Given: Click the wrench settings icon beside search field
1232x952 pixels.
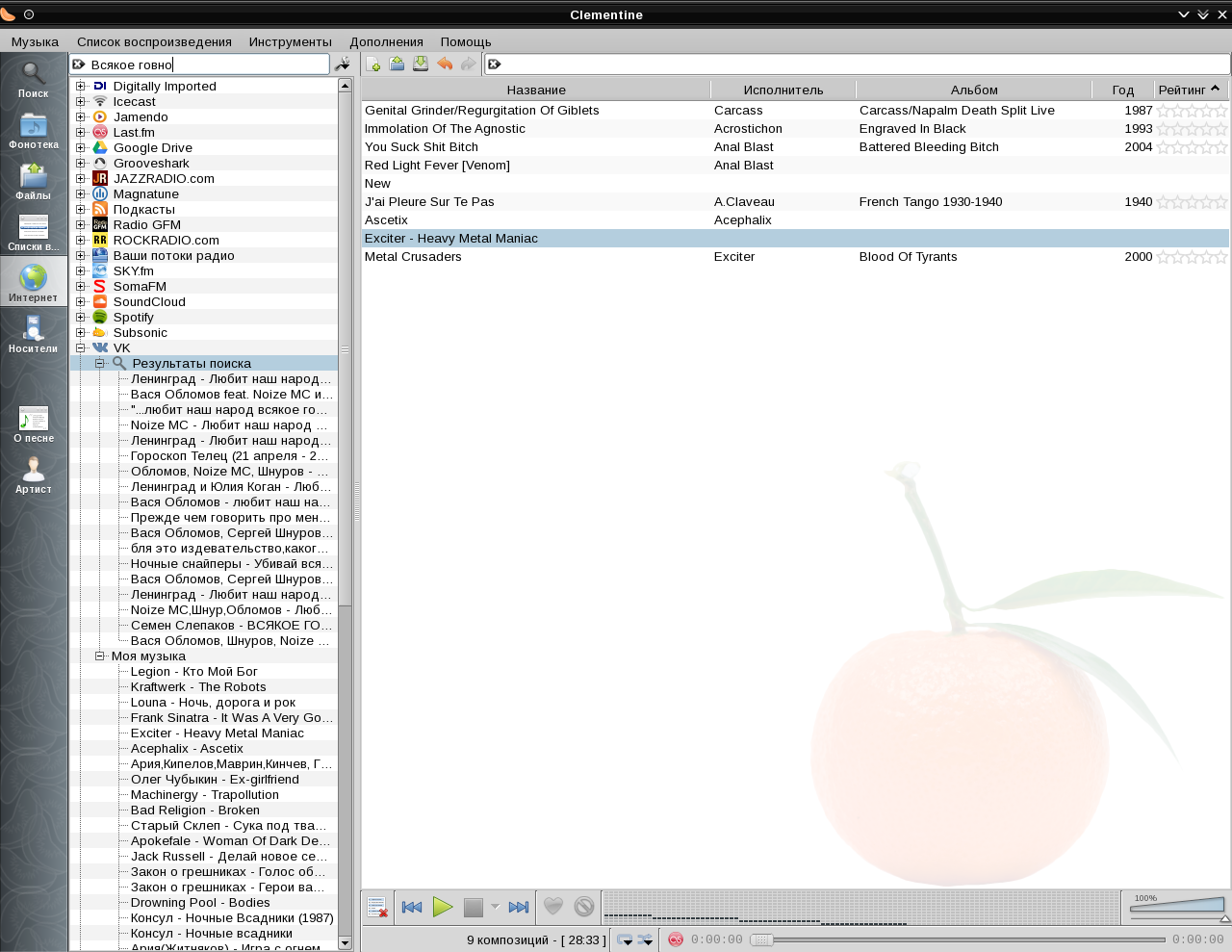Looking at the screenshot, I should [343, 64].
